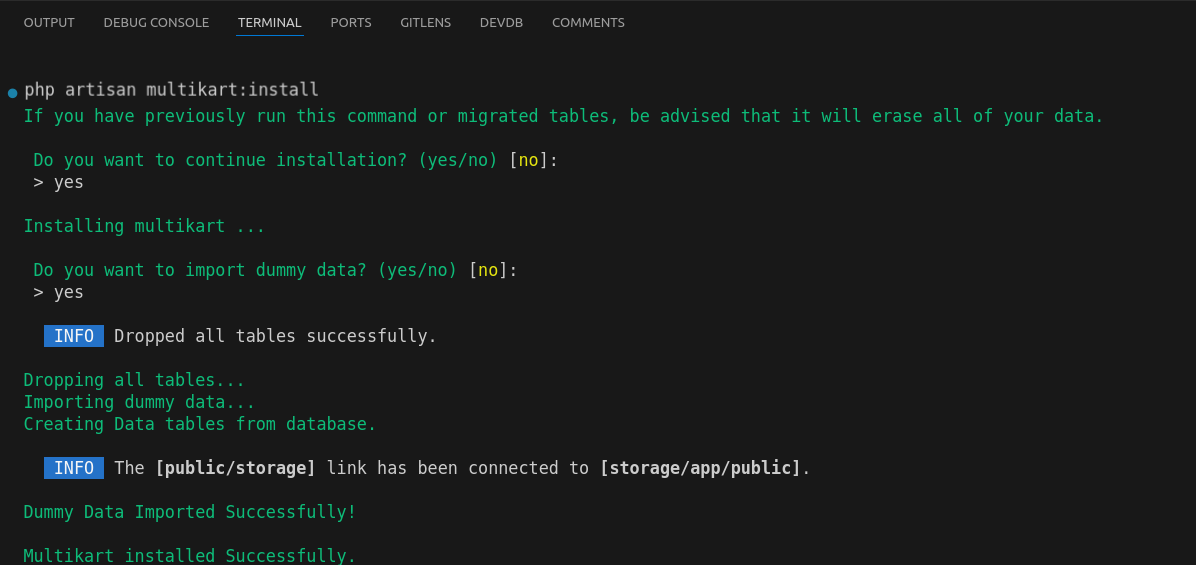This screenshot has width=1196, height=565.
Task: Open the GITLENS panel tab
Action: click(x=425, y=22)
